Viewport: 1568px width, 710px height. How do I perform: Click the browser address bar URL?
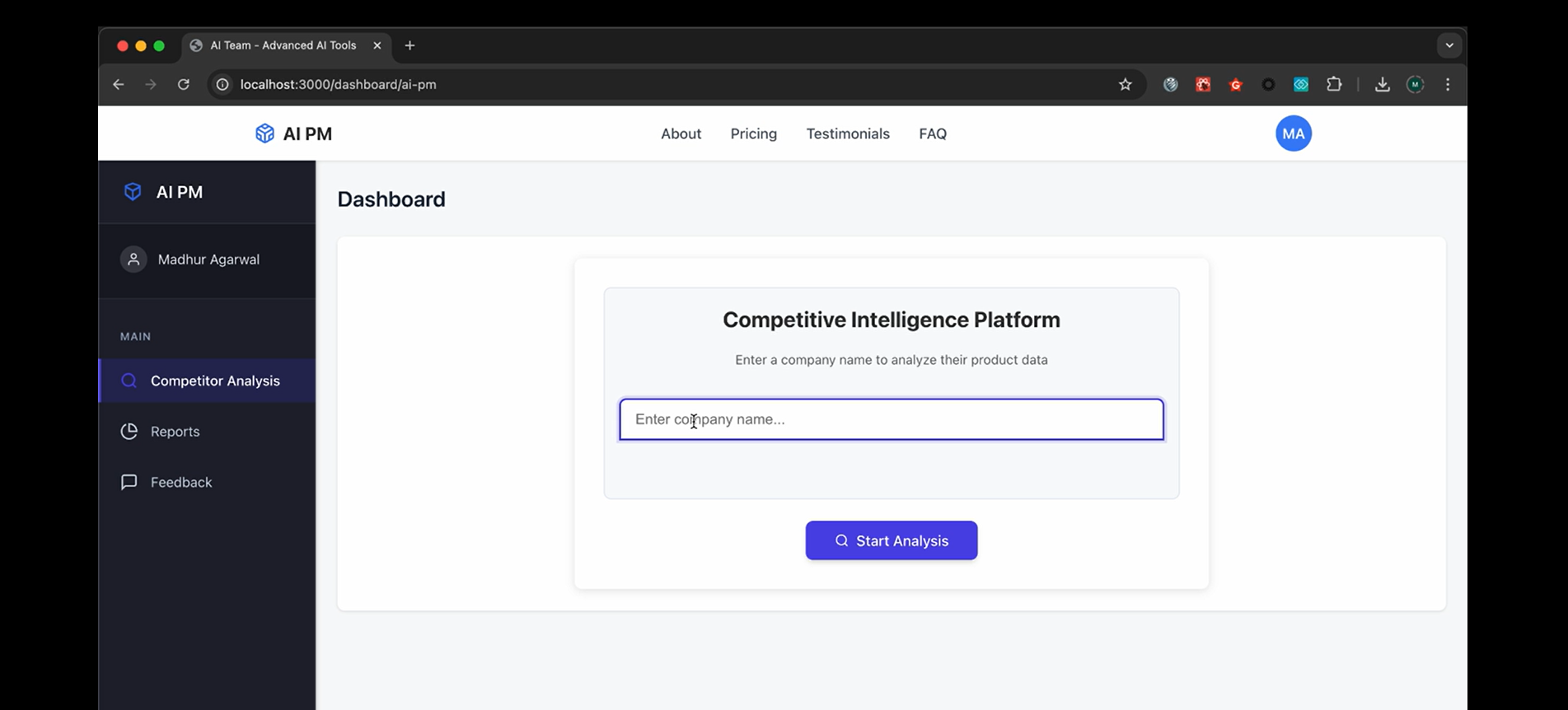coord(338,84)
